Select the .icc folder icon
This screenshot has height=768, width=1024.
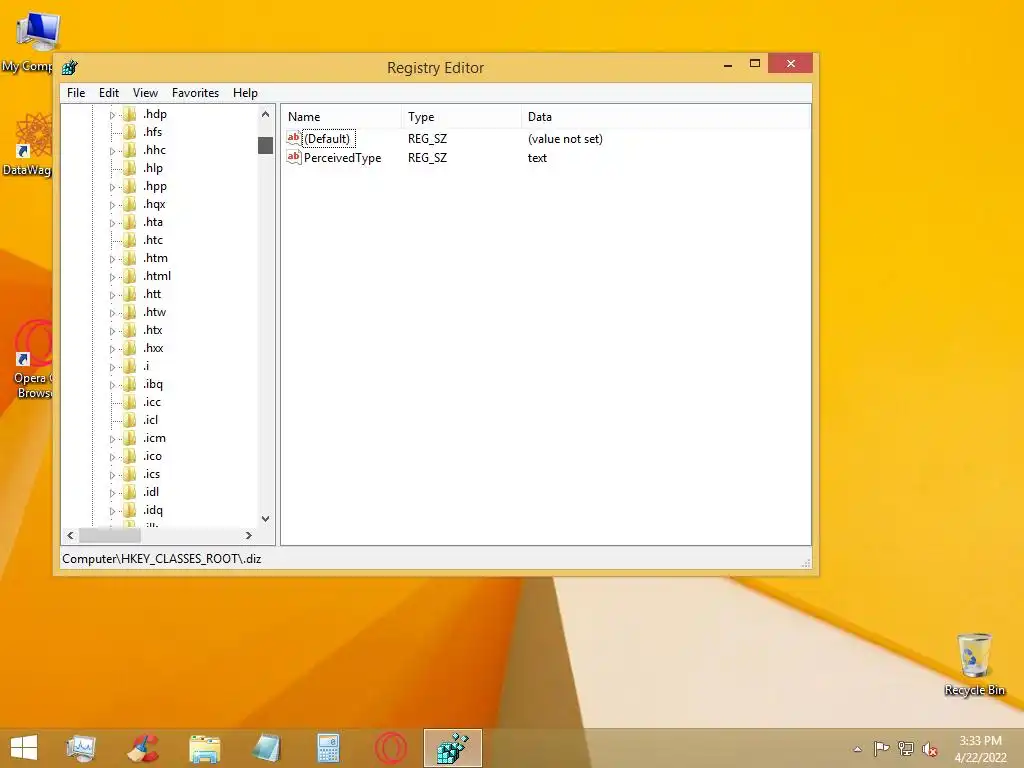coord(130,402)
